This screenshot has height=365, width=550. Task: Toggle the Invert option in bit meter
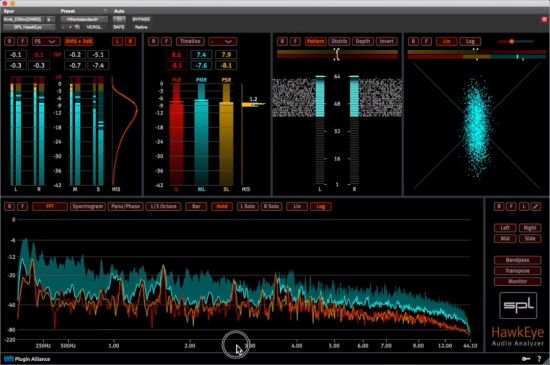(387, 41)
